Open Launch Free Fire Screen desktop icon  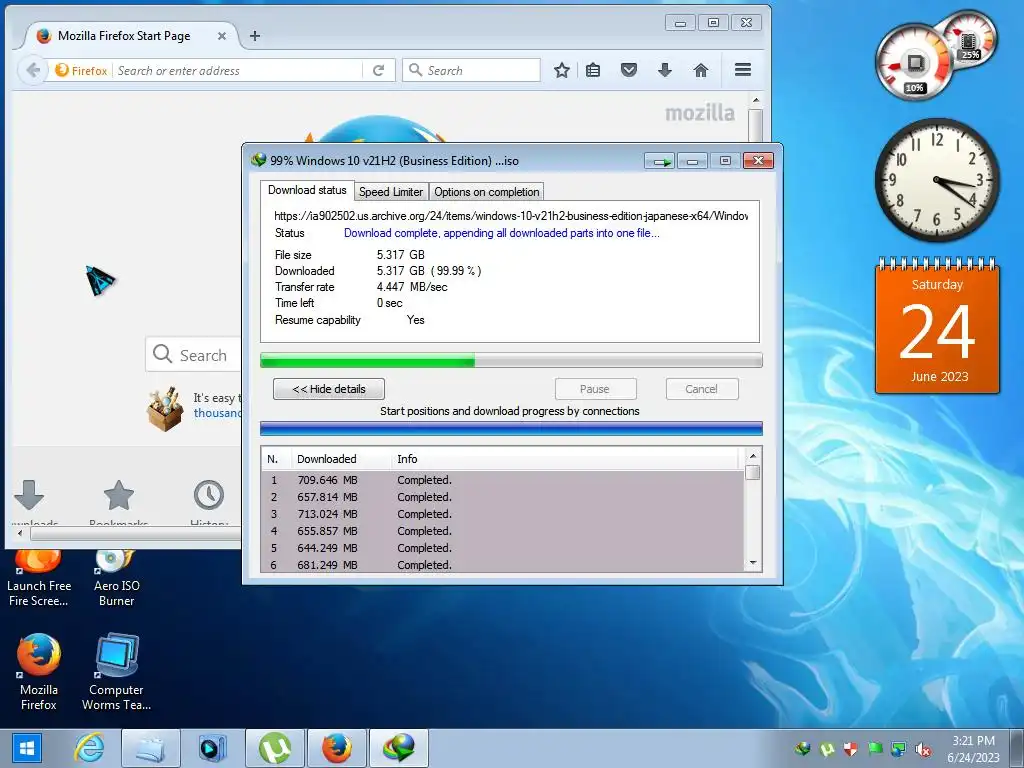pos(39,579)
